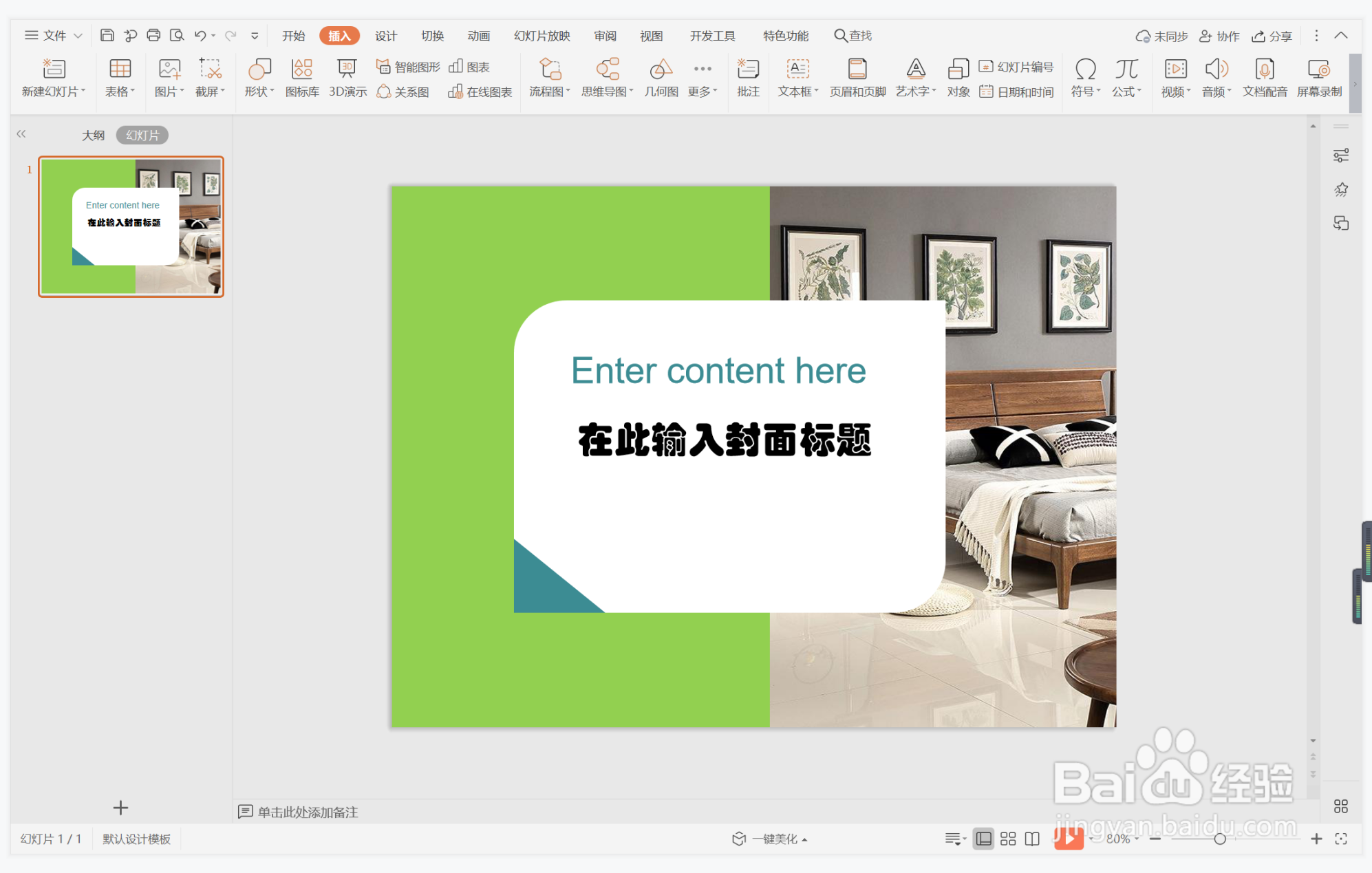Insert a 符号 symbol
1372x873 pixels.
1086,78
